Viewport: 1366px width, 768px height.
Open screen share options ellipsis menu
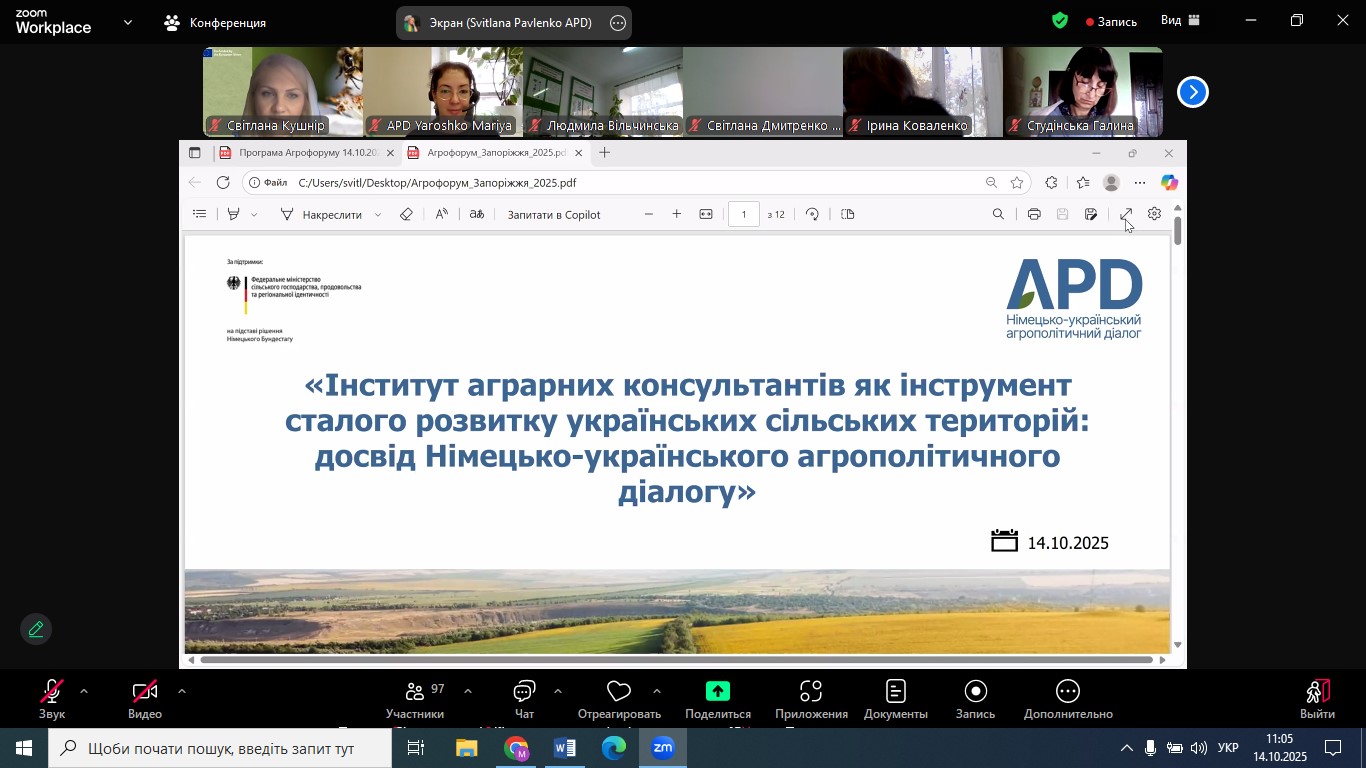(618, 23)
